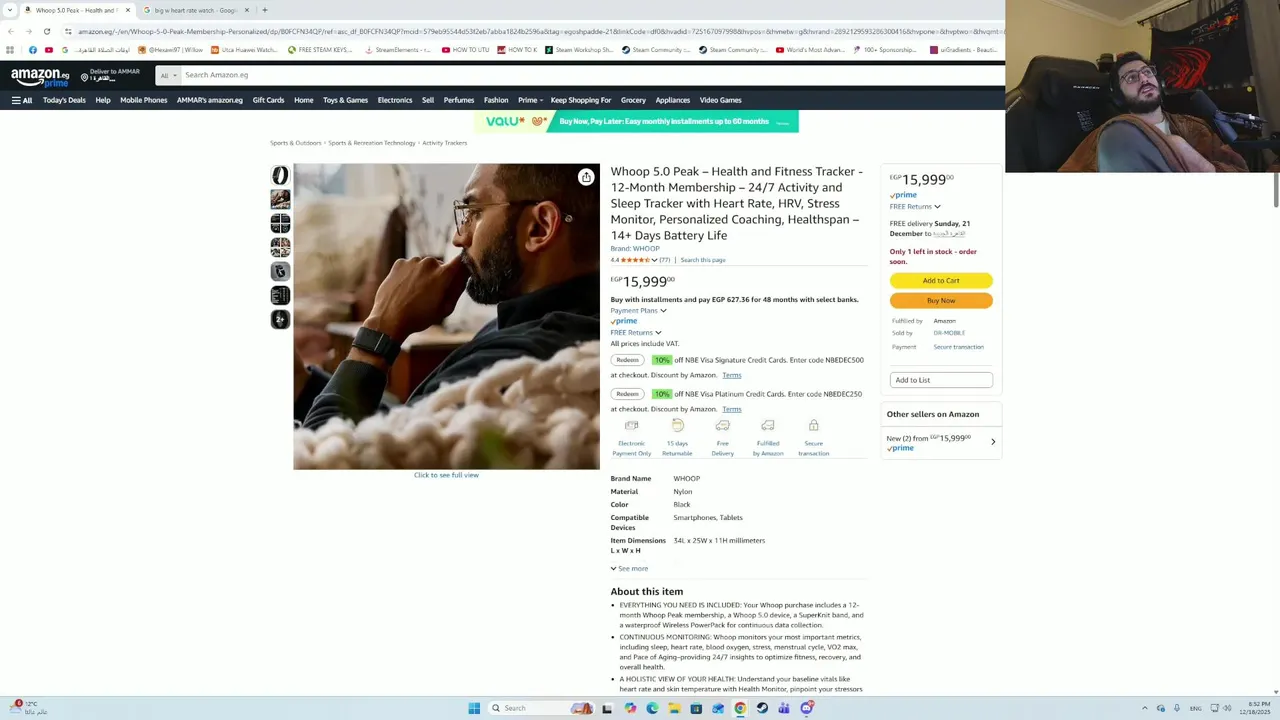Click the Amazon.eg logo

point(40,77)
